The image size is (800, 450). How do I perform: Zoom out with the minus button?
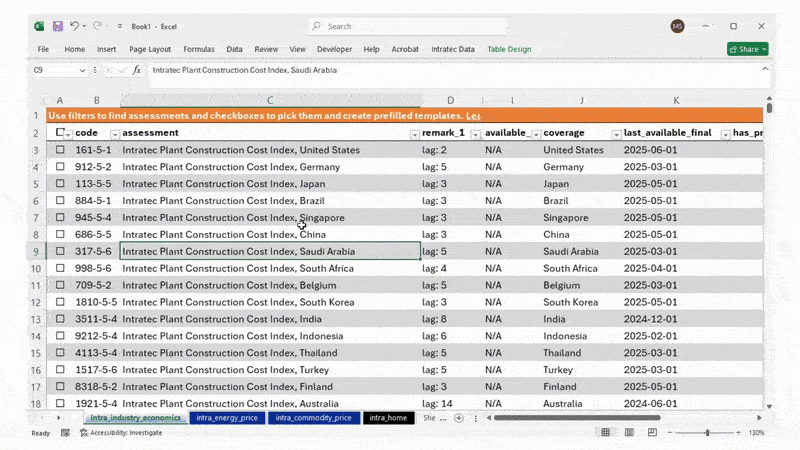[670, 433]
